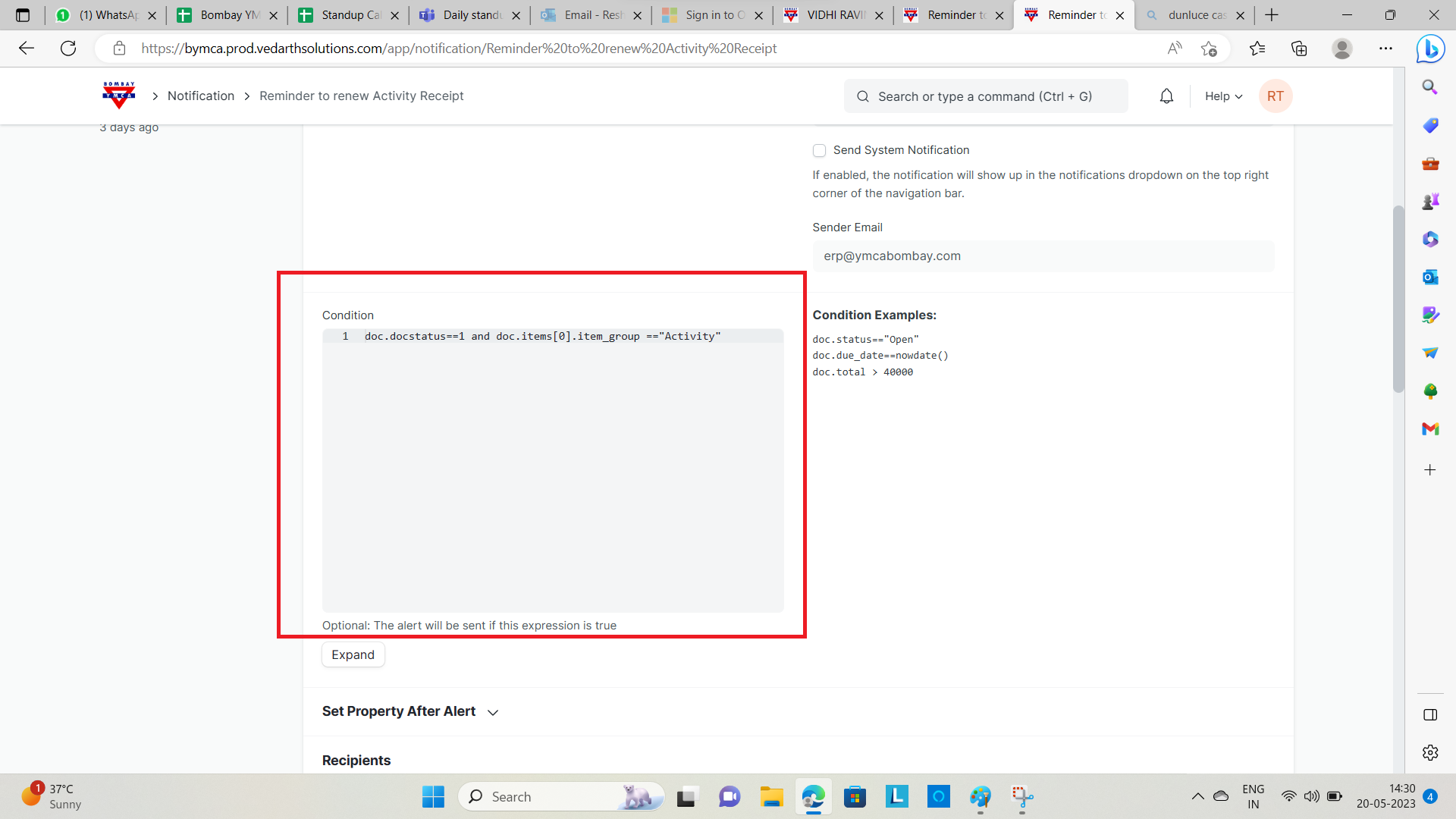This screenshot has width=1456, height=819.
Task: Enable the Send System Notification checkbox
Action: 819,151
